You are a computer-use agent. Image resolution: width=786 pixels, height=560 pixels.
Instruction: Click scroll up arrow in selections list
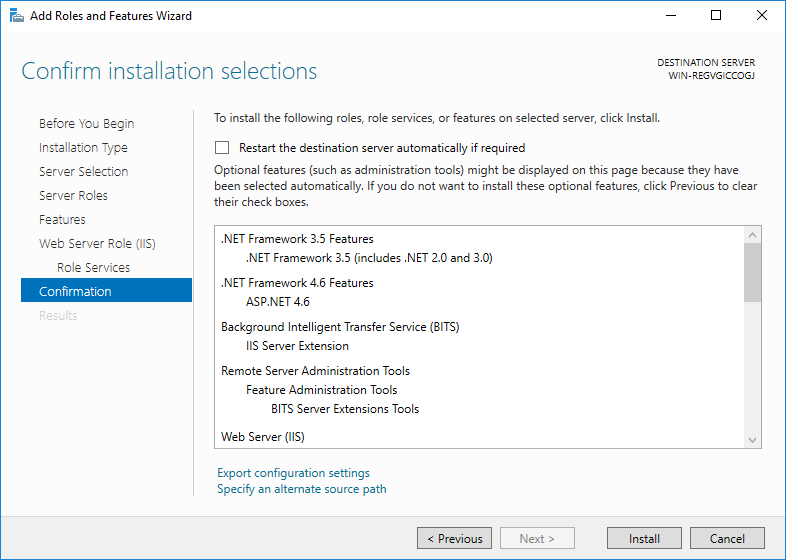coord(753,235)
